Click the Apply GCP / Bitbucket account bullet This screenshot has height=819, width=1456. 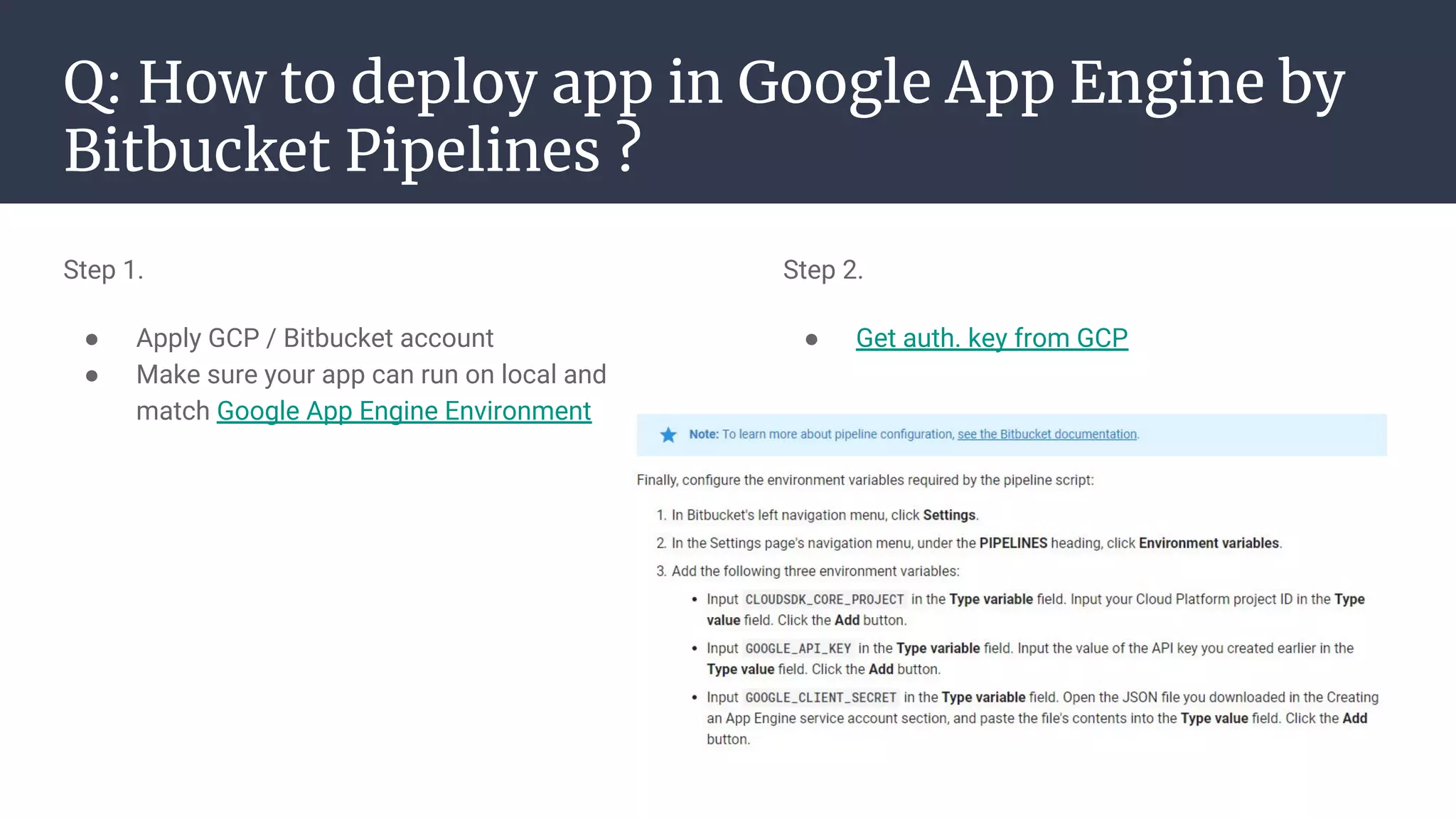pos(315,338)
